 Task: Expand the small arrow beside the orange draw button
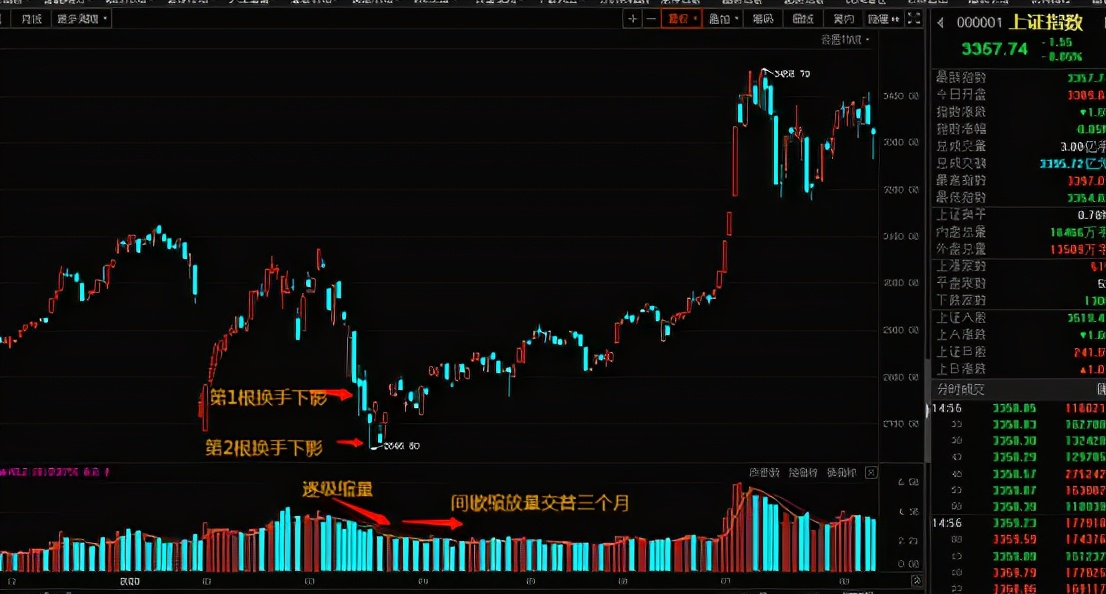coord(697,18)
